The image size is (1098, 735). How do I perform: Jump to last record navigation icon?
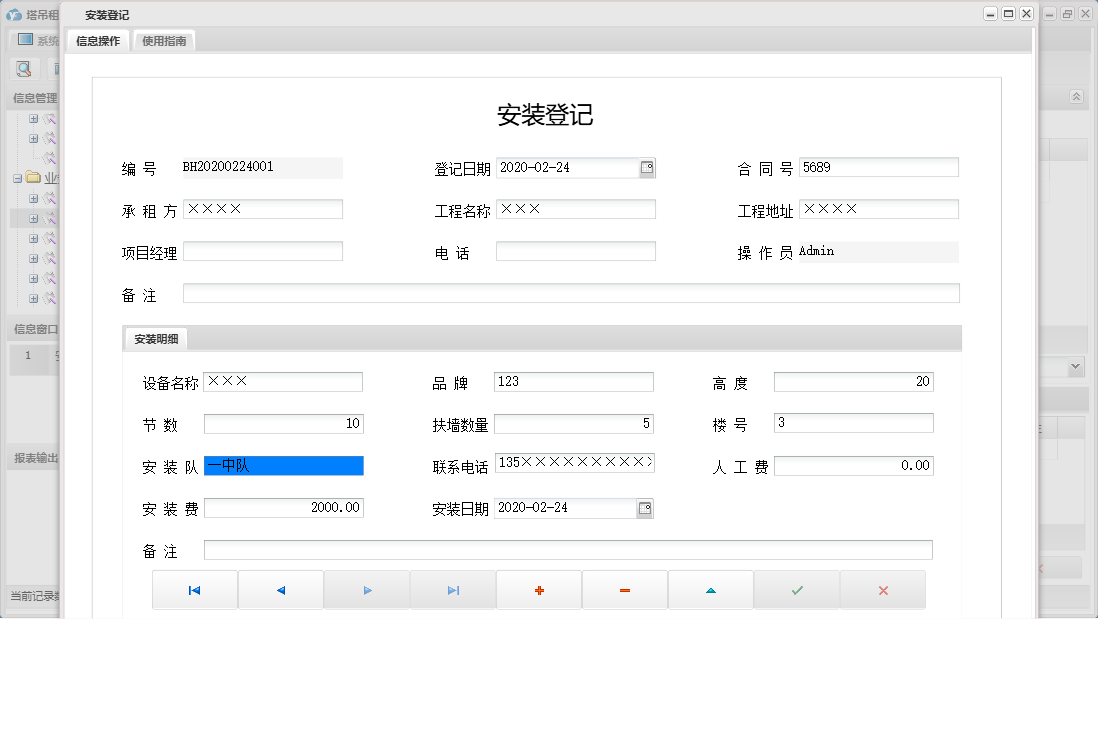pos(453,590)
